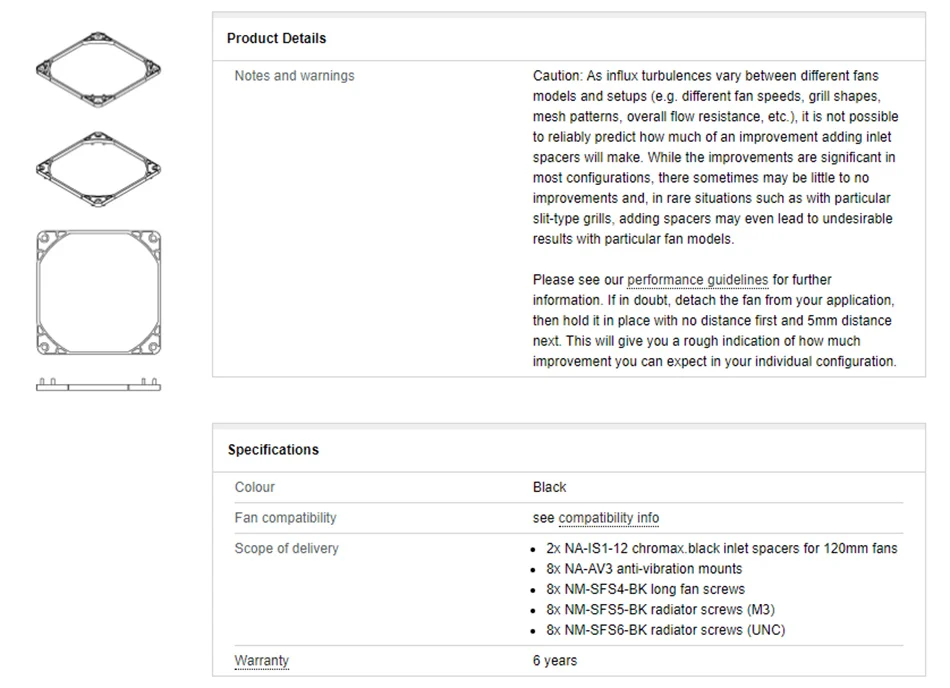Select the NM-SFS6-BK radiator screws (UNC) item
This screenshot has height=688, width=950.
[x=665, y=630]
